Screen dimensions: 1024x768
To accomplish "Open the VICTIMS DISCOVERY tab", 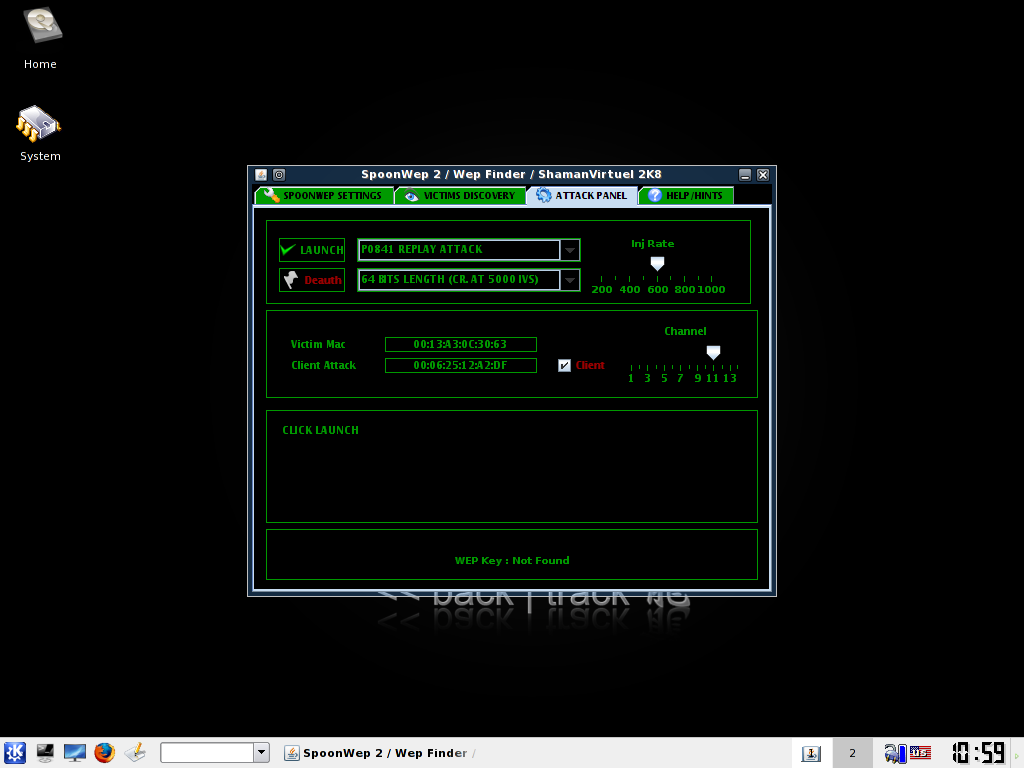I will (460, 196).
